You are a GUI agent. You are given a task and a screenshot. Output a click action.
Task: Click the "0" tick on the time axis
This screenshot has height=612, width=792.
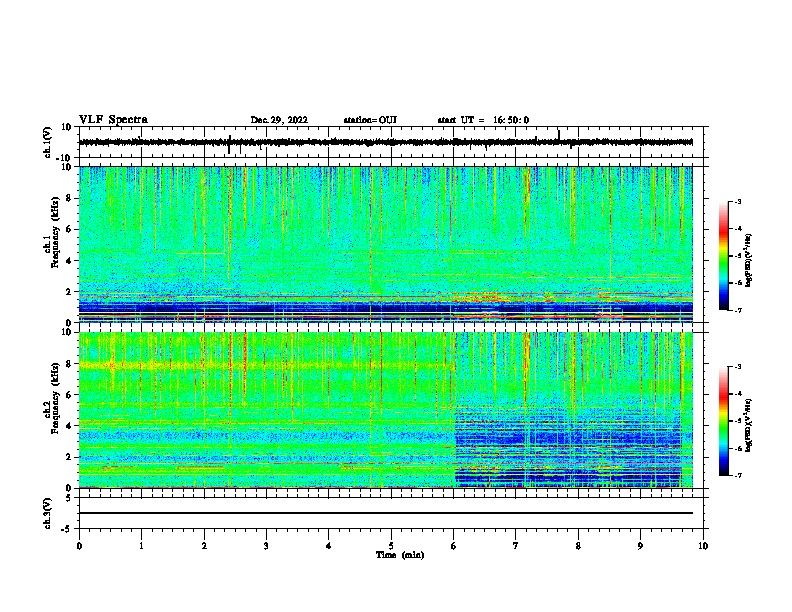click(79, 546)
